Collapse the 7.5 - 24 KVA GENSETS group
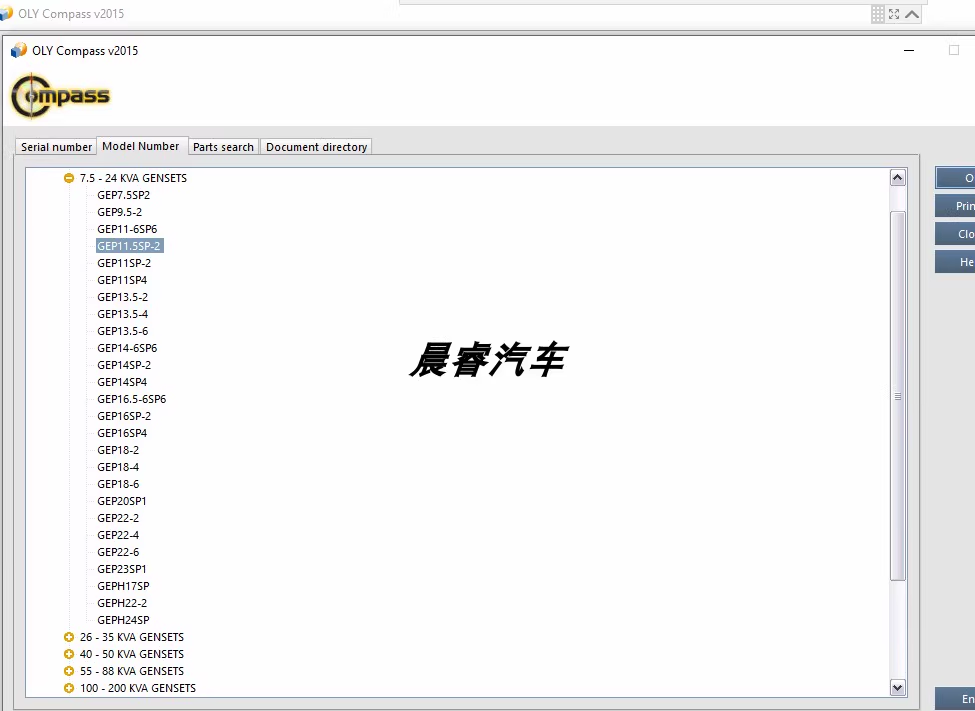Image resolution: width=975 pixels, height=711 pixels. 69,178
